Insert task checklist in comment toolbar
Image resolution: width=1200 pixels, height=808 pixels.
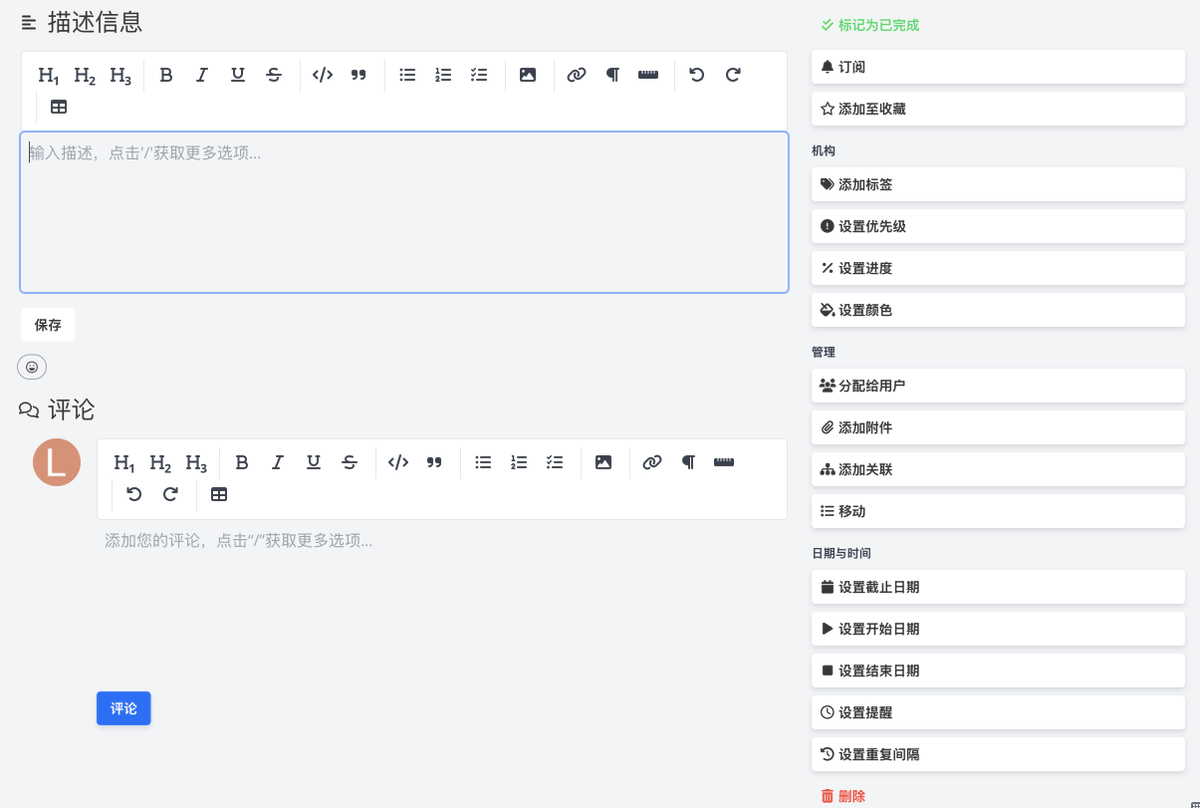pos(555,463)
